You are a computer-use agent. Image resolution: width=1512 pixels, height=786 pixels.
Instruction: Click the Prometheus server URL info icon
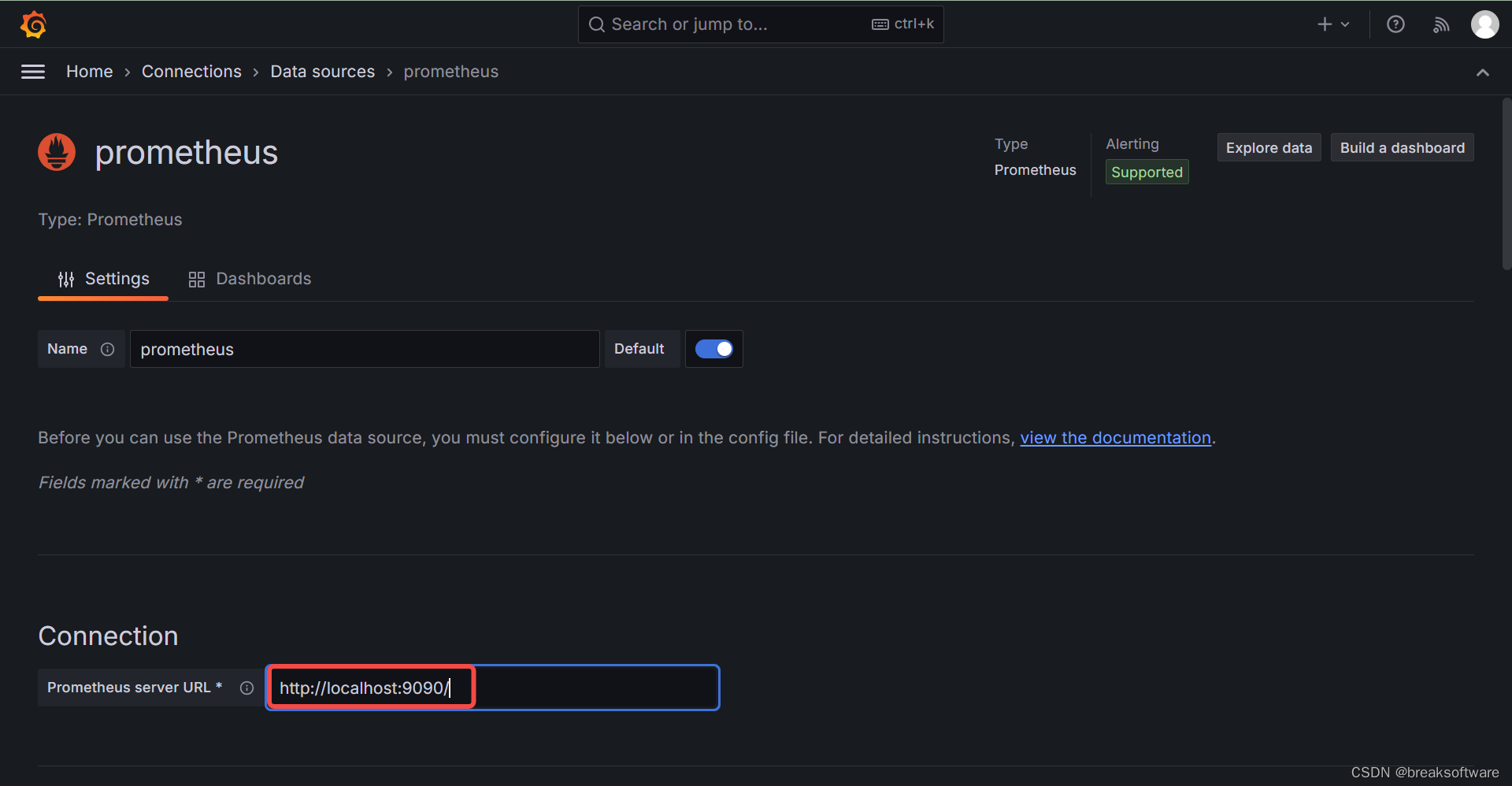pos(246,688)
